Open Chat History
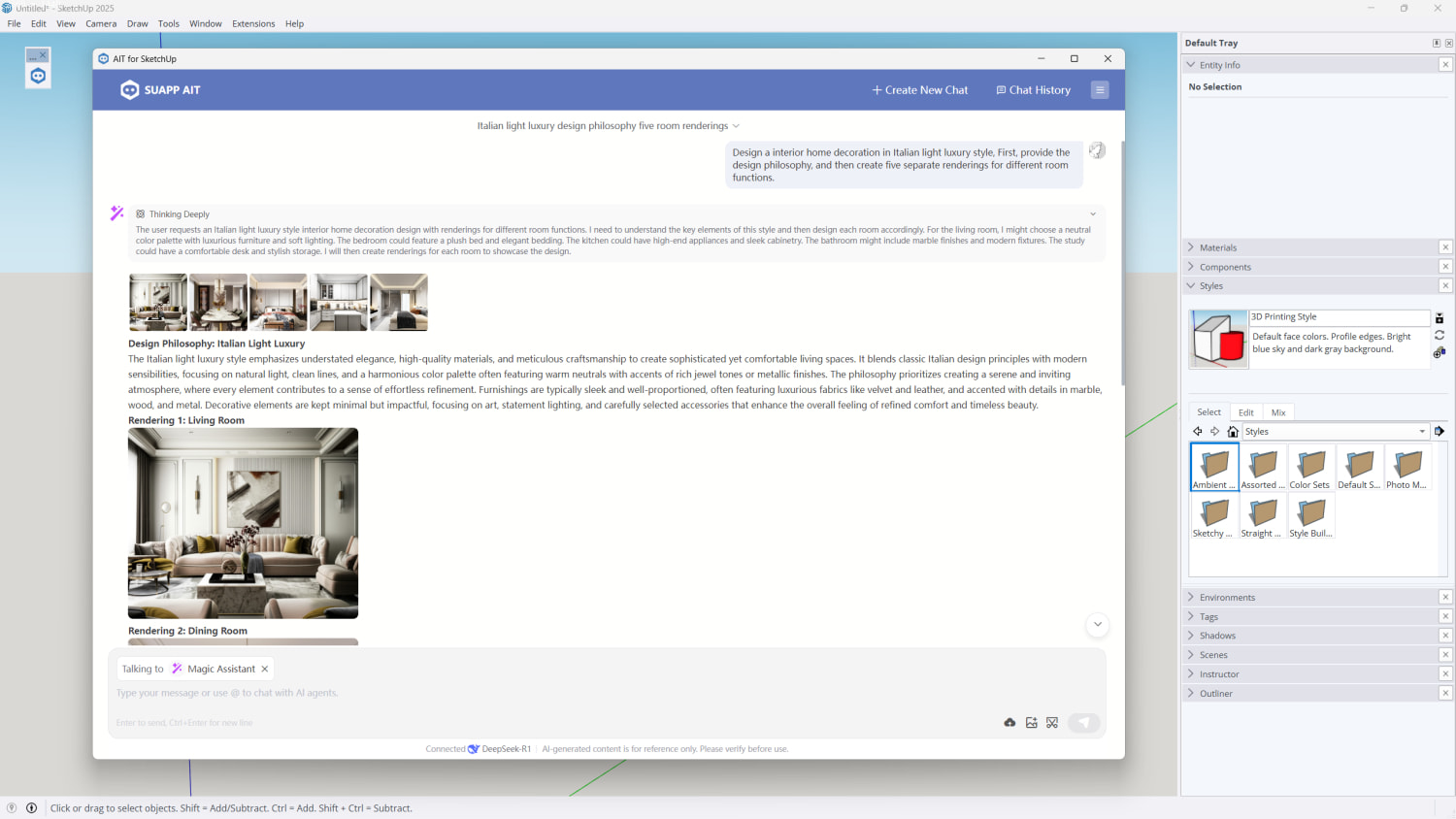 pyautogui.click(x=1033, y=90)
